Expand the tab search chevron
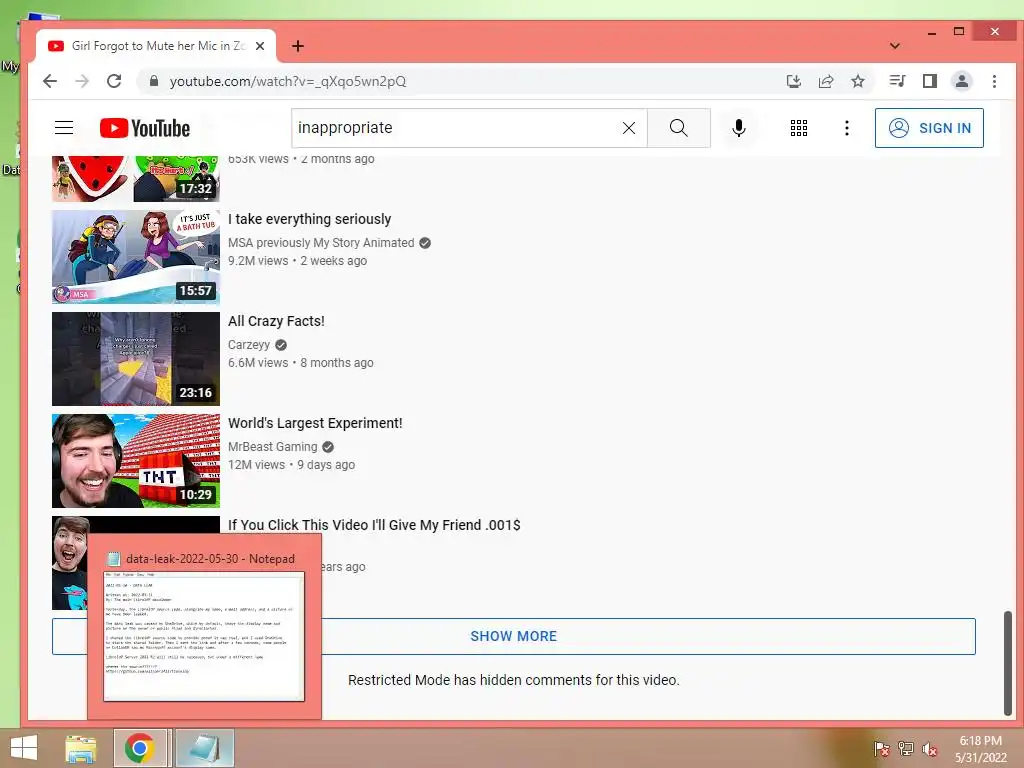Image resolution: width=1024 pixels, height=768 pixels. (x=895, y=46)
